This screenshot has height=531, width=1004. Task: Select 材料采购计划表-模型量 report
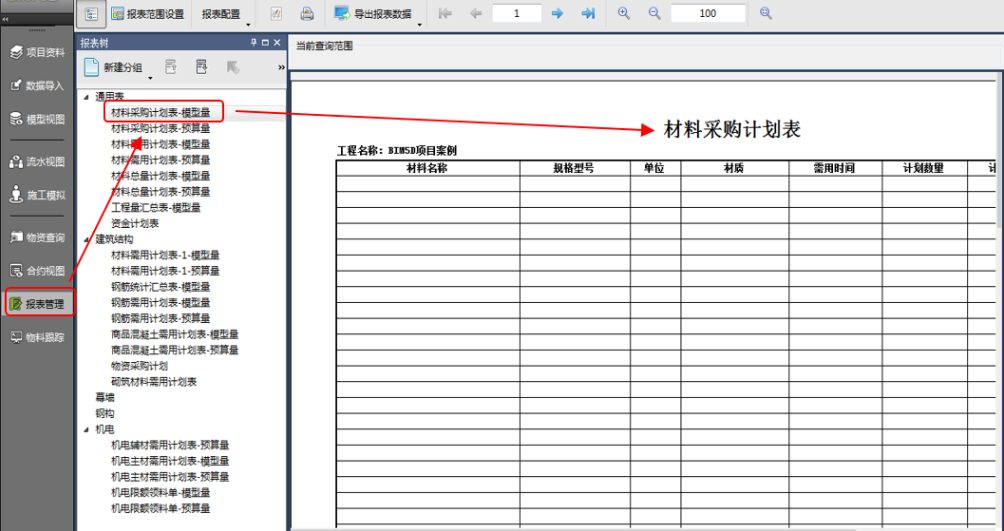[160, 113]
